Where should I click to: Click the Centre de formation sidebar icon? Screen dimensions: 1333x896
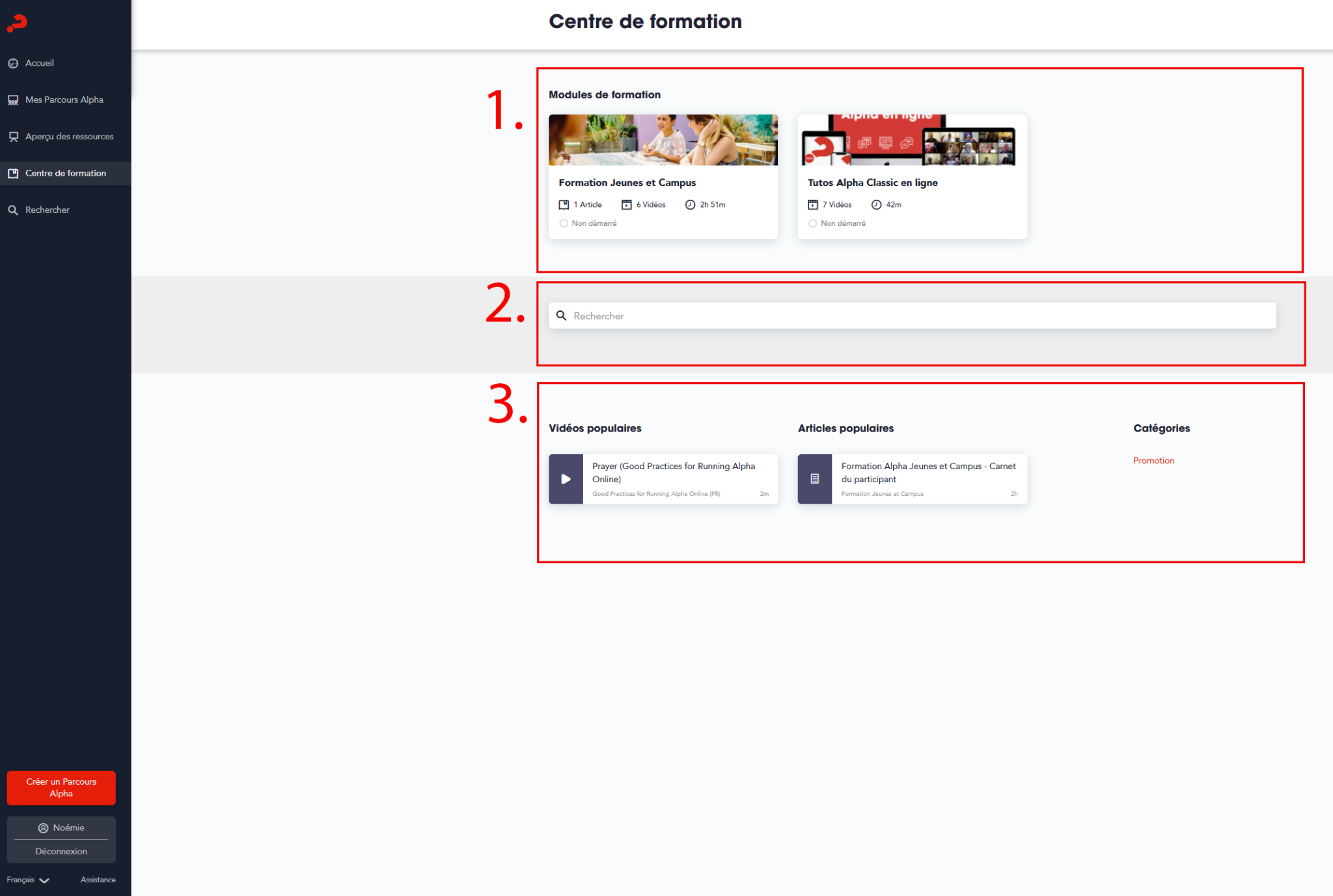13,174
